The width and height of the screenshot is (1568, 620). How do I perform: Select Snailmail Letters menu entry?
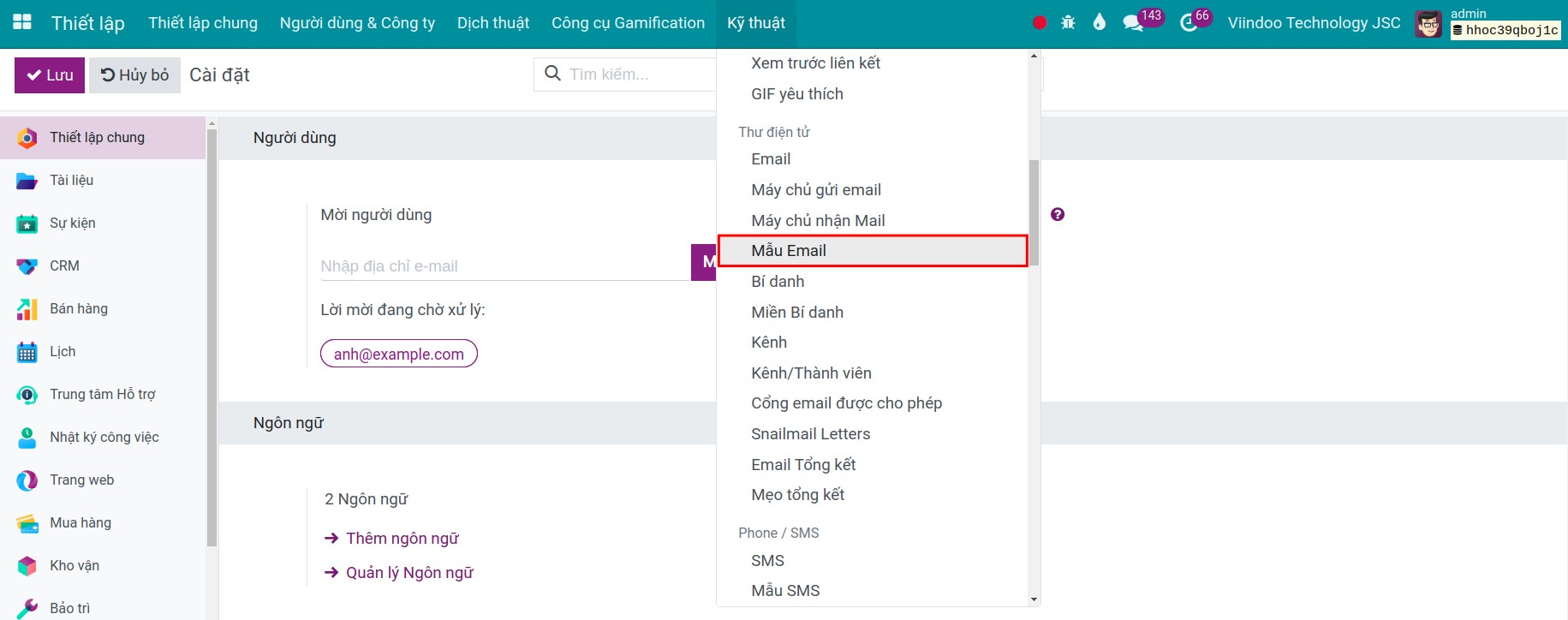(x=872, y=434)
